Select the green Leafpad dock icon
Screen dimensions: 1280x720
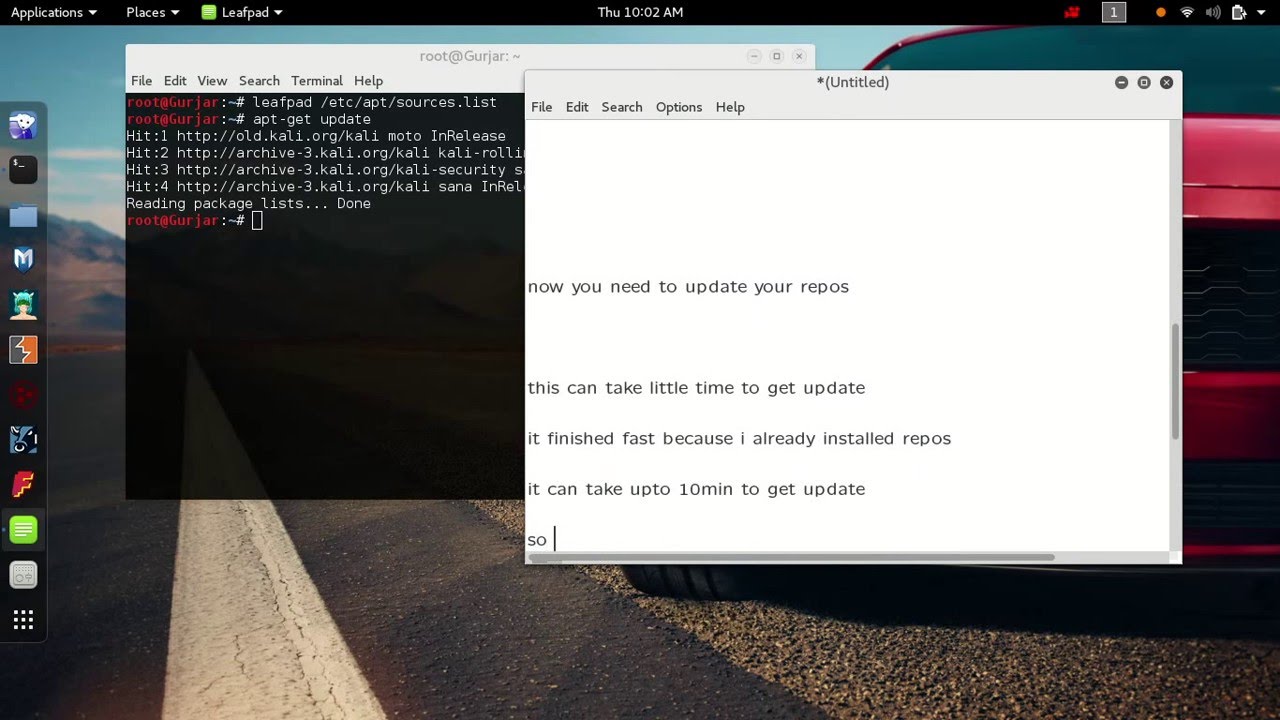[23, 530]
